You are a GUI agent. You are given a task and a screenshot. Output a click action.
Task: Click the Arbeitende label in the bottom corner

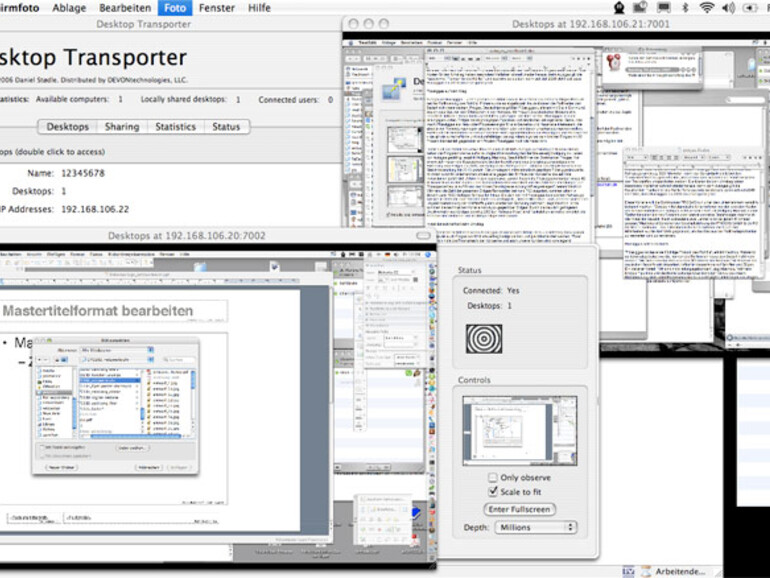pos(680,572)
